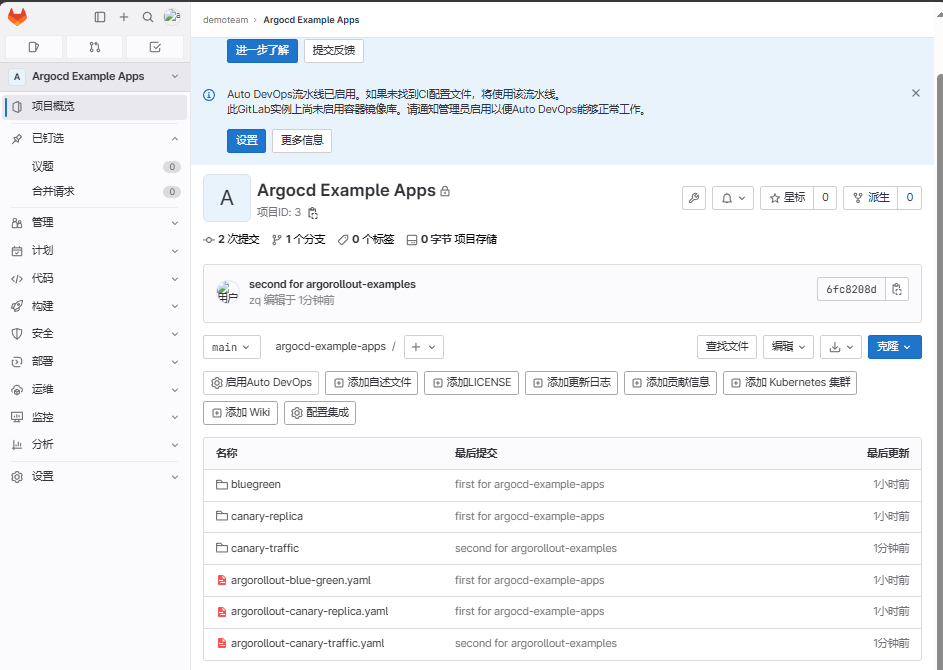Open commit 'second for argorollout-examples' title
Viewport: 943px width, 670px height.
click(333, 284)
